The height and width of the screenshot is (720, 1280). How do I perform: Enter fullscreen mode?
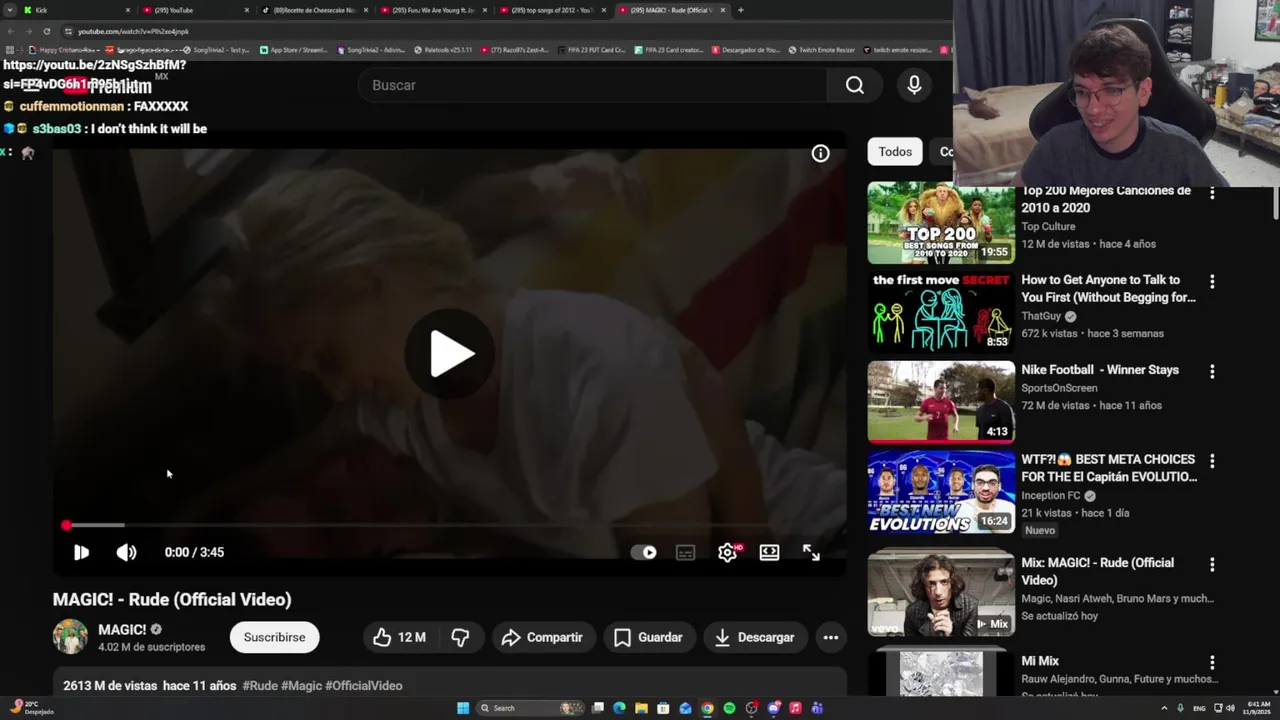[x=811, y=552]
